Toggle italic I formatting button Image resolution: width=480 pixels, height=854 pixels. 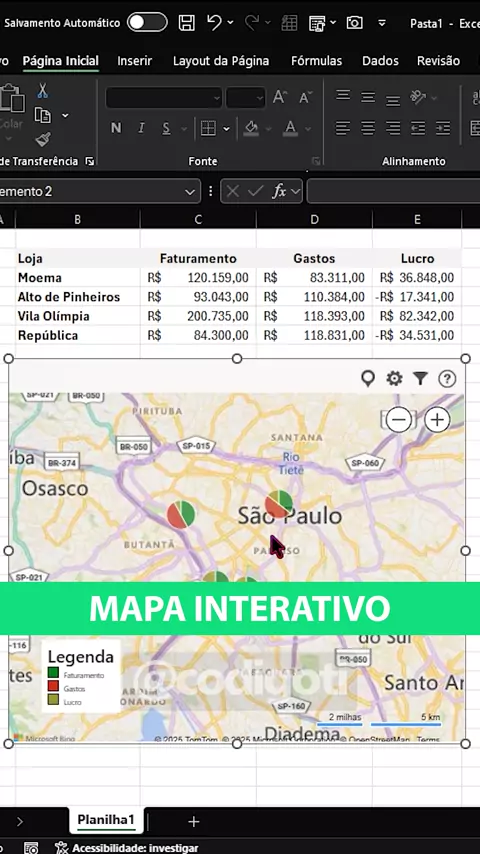click(141, 128)
